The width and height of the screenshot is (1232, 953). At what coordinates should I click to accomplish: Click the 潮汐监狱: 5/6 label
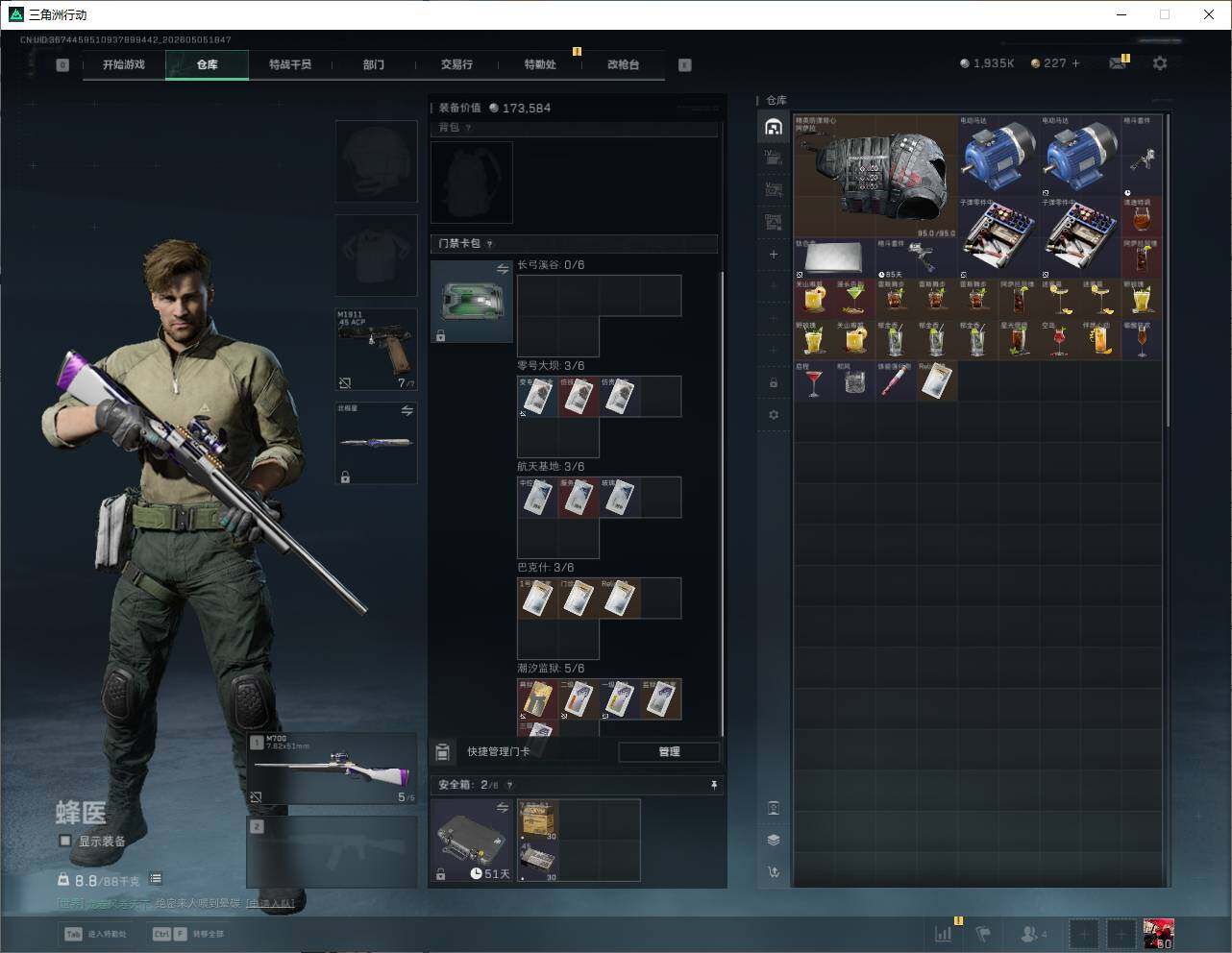pos(551,668)
